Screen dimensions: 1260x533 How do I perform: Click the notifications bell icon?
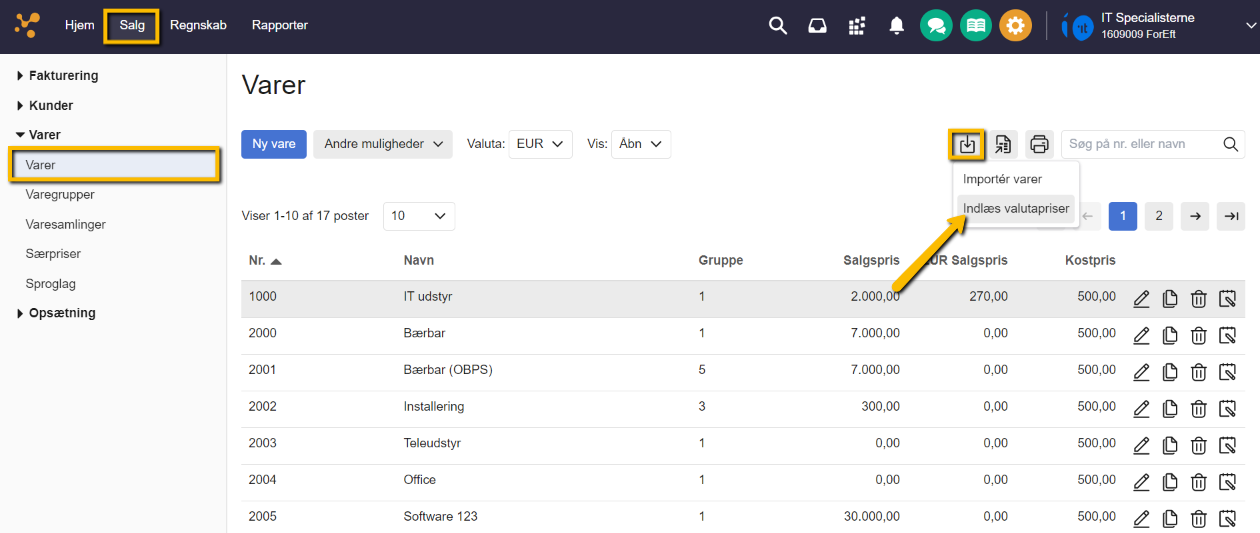(x=896, y=26)
